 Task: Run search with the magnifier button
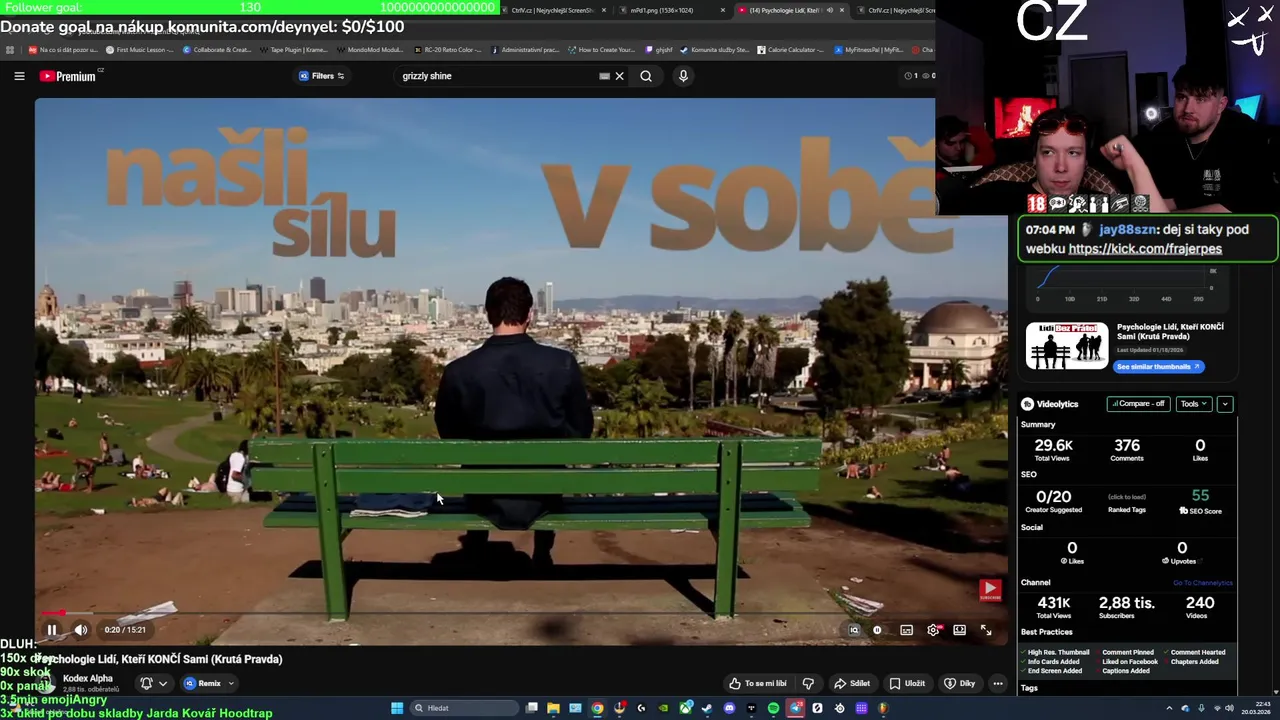click(646, 76)
